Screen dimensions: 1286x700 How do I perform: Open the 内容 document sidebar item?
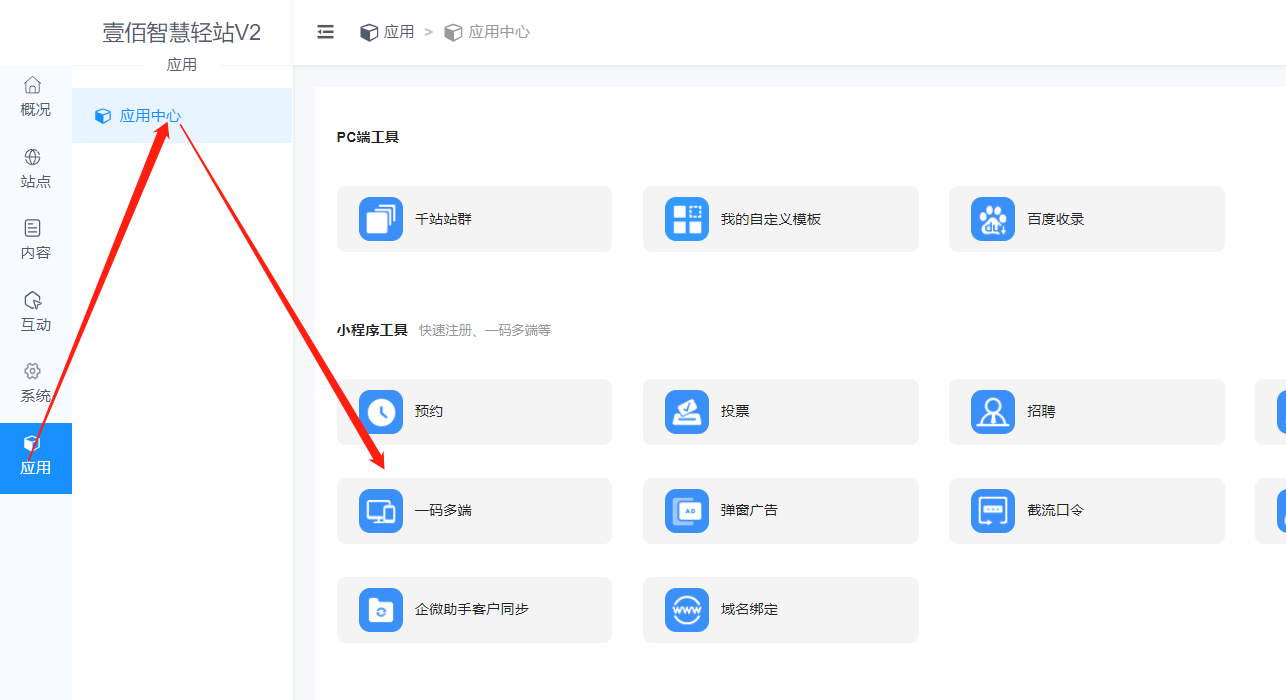pos(36,240)
